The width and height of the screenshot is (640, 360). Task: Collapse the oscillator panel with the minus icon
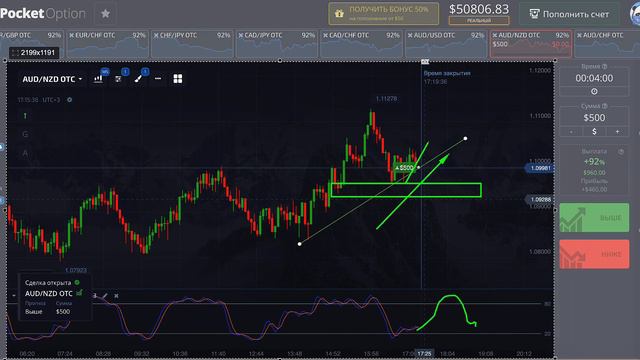coord(14,296)
